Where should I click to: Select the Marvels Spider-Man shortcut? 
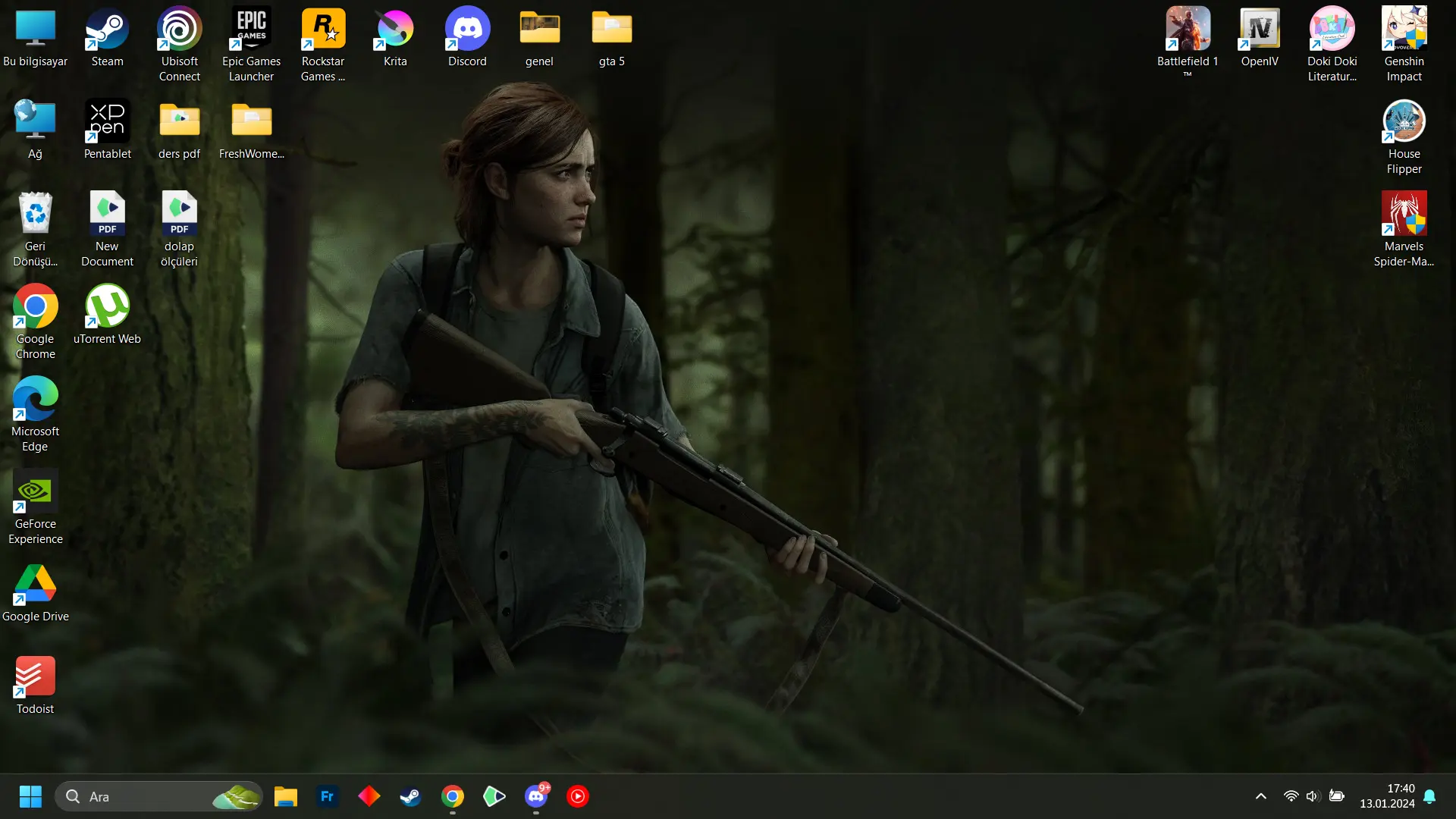point(1404,229)
